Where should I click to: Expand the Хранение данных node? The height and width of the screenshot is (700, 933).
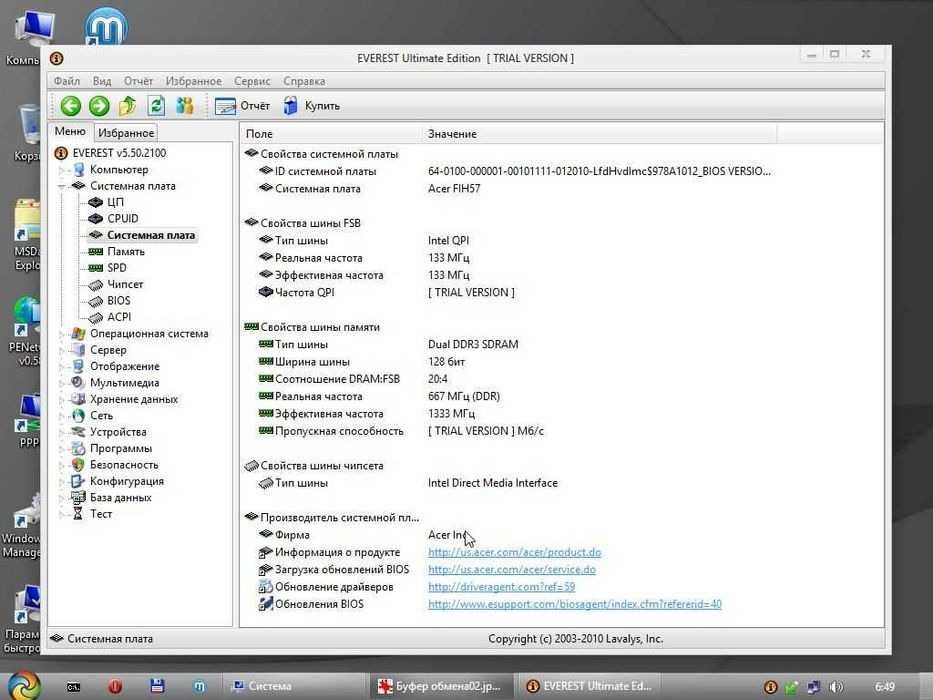61,399
